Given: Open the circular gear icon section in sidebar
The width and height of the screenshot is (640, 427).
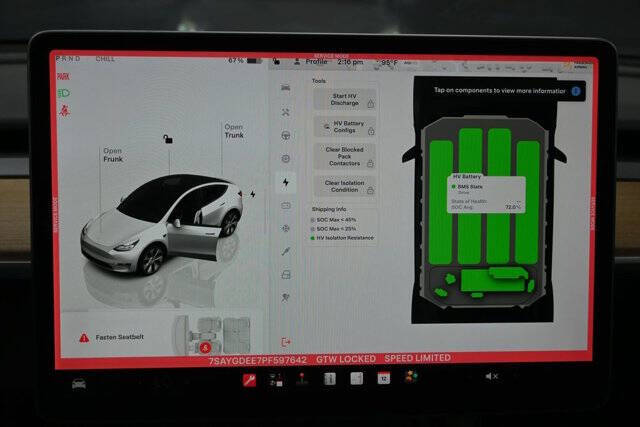Looking at the screenshot, I should pos(286,158).
